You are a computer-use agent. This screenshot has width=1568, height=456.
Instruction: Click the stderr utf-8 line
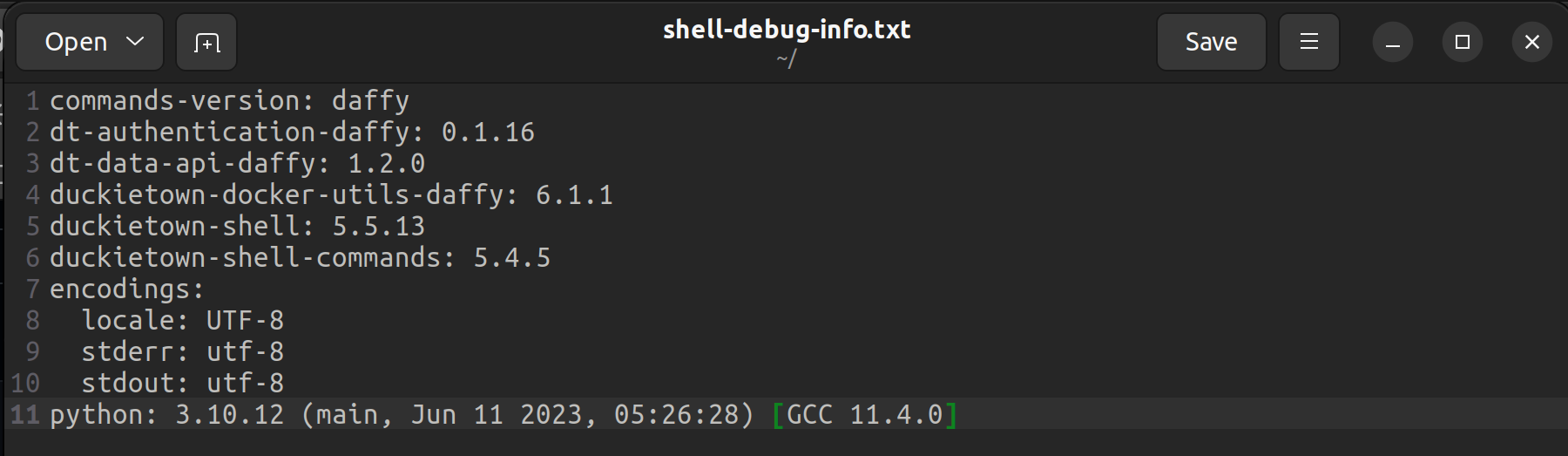coord(183,352)
